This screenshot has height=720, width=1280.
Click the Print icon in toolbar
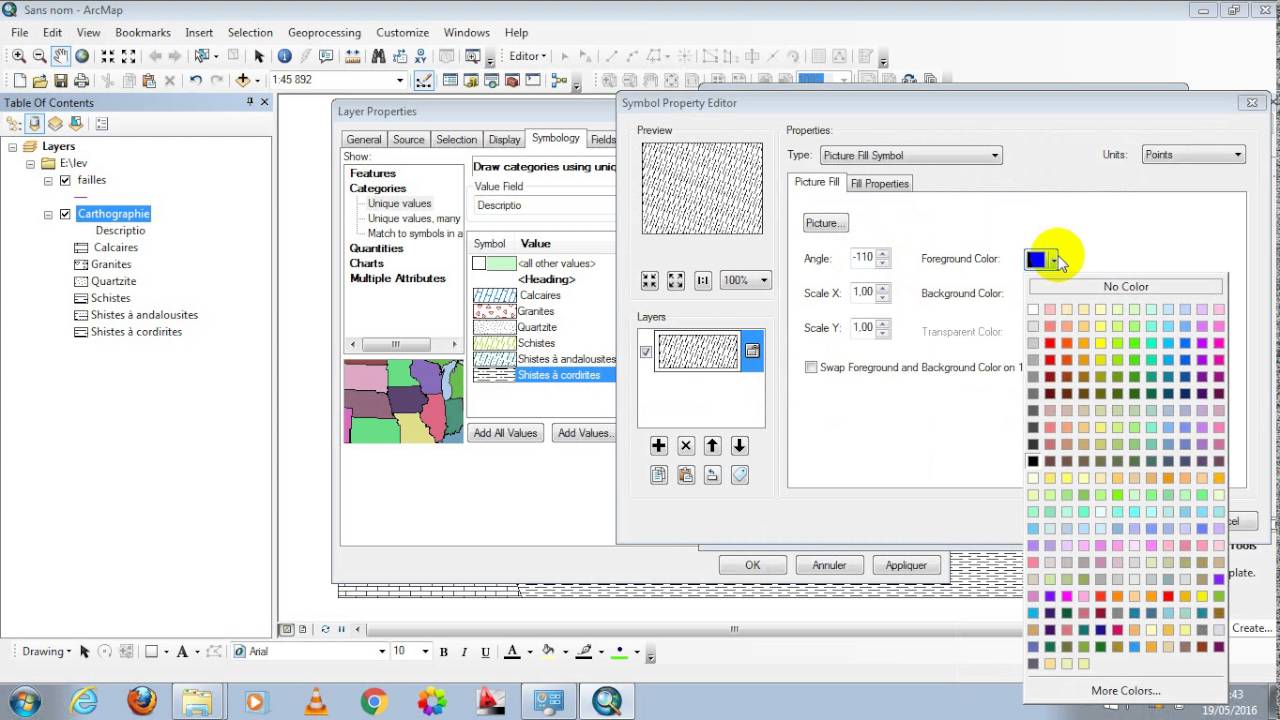pos(82,81)
